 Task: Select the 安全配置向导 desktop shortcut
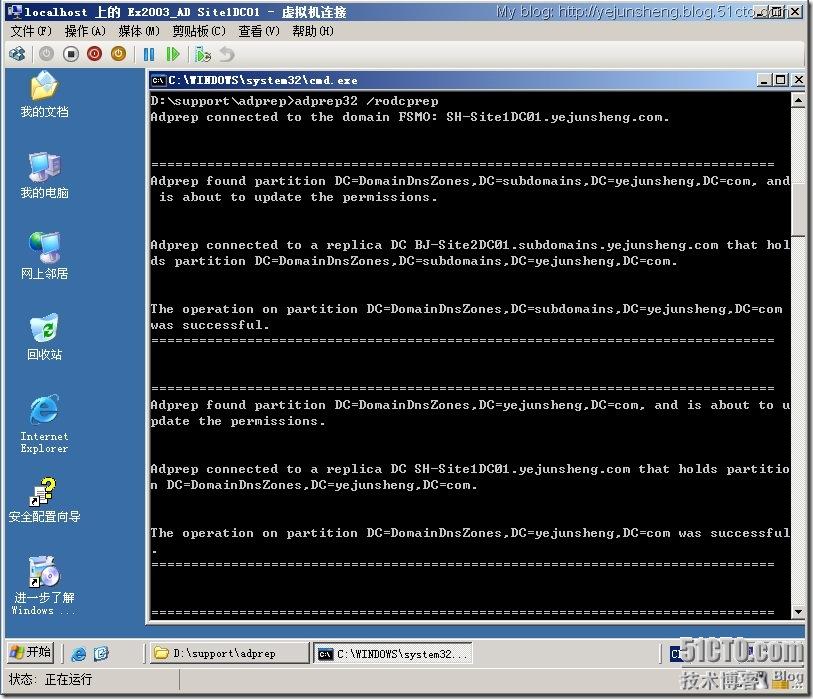pyautogui.click(x=44, y=500)
